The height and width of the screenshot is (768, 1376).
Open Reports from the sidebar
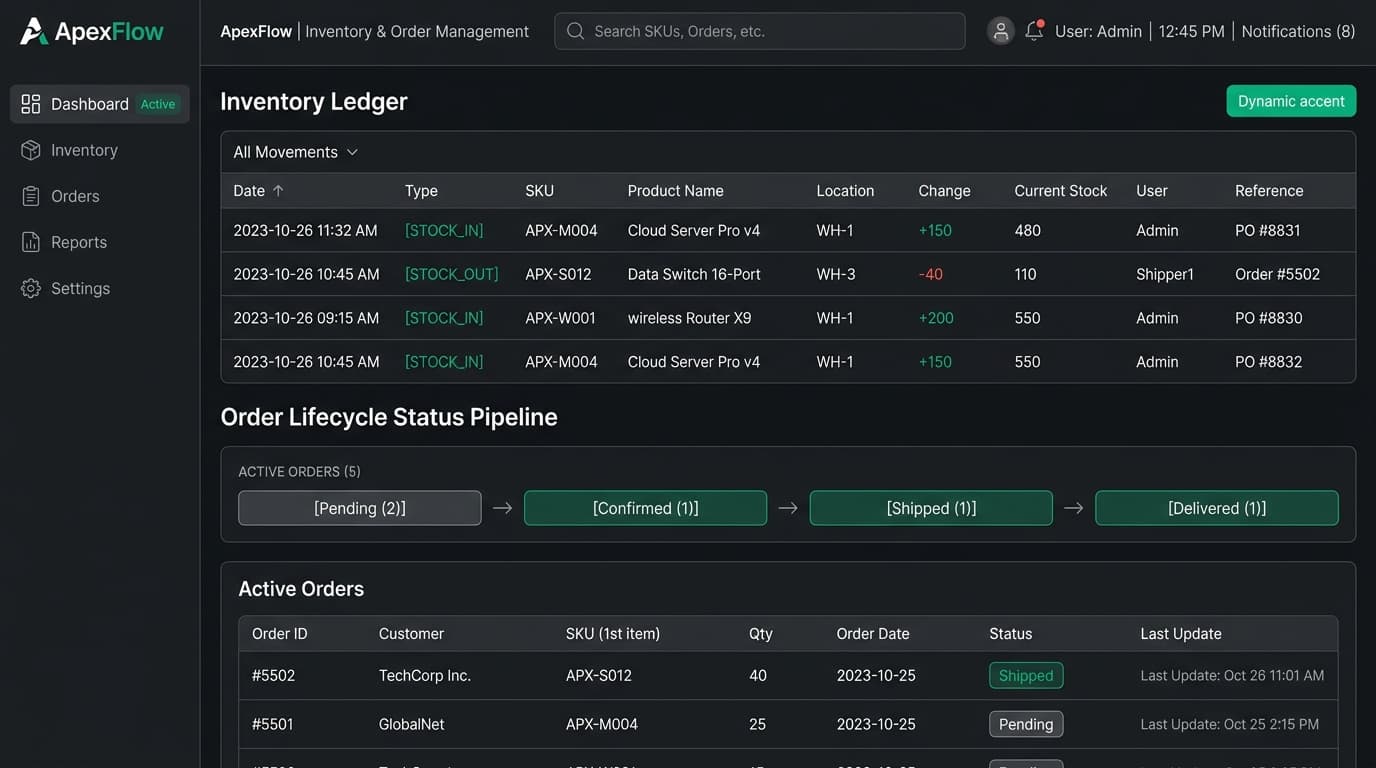(100, 242)
